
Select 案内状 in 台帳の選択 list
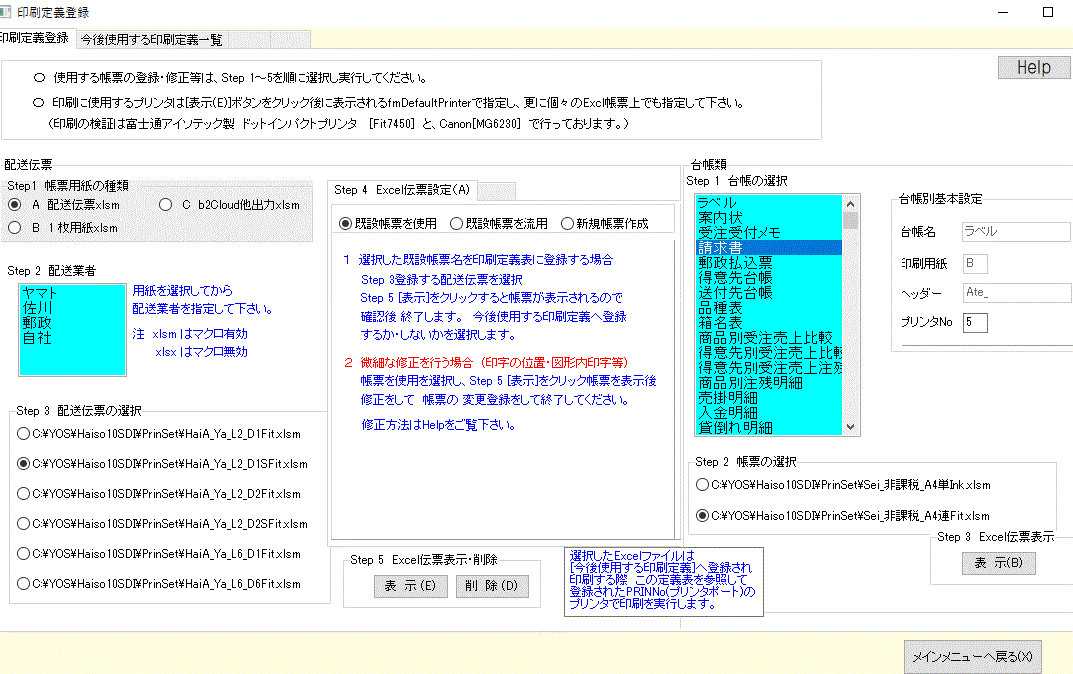768,218
